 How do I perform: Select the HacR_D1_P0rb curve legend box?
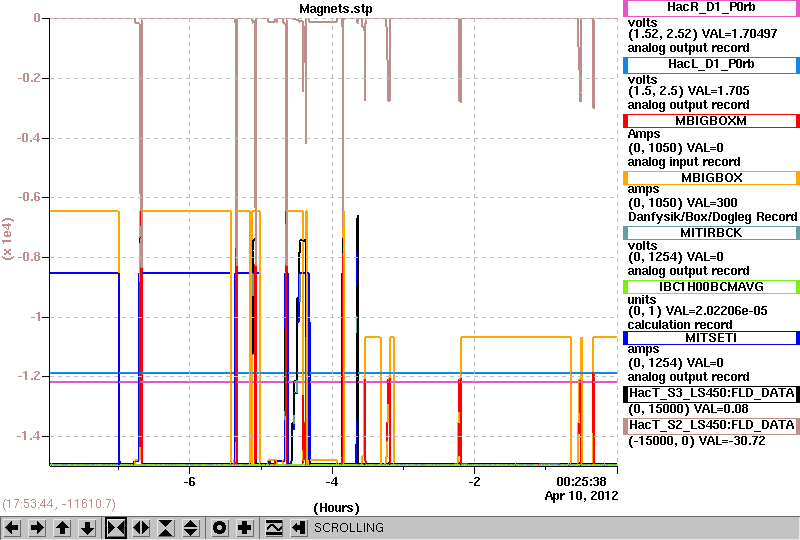pos(711,8)
